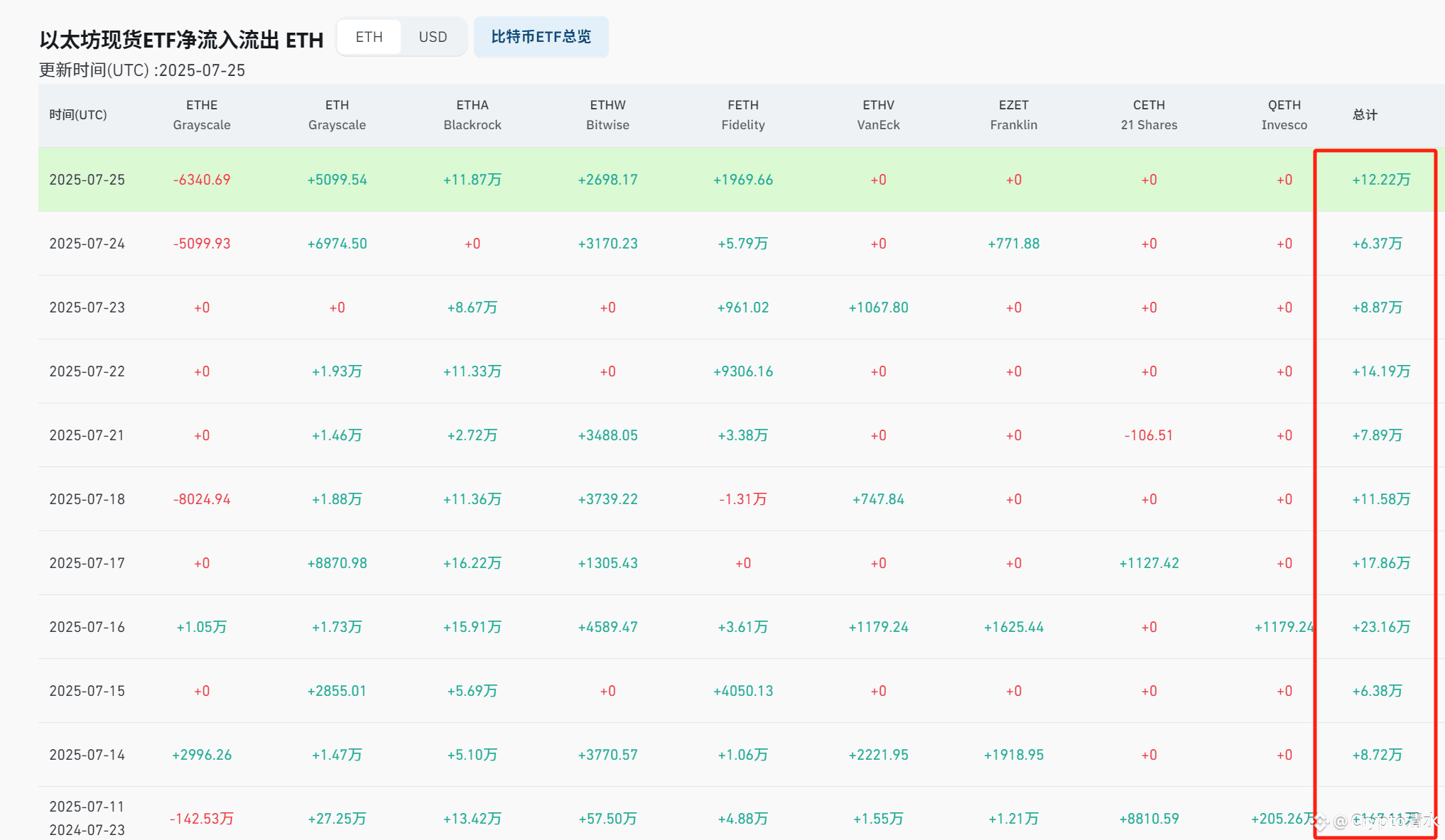Screen dimensions: 1445x840
Task: Click the +16.22万 Blackrock value on 2025-07-17
Action: [472, 563]
